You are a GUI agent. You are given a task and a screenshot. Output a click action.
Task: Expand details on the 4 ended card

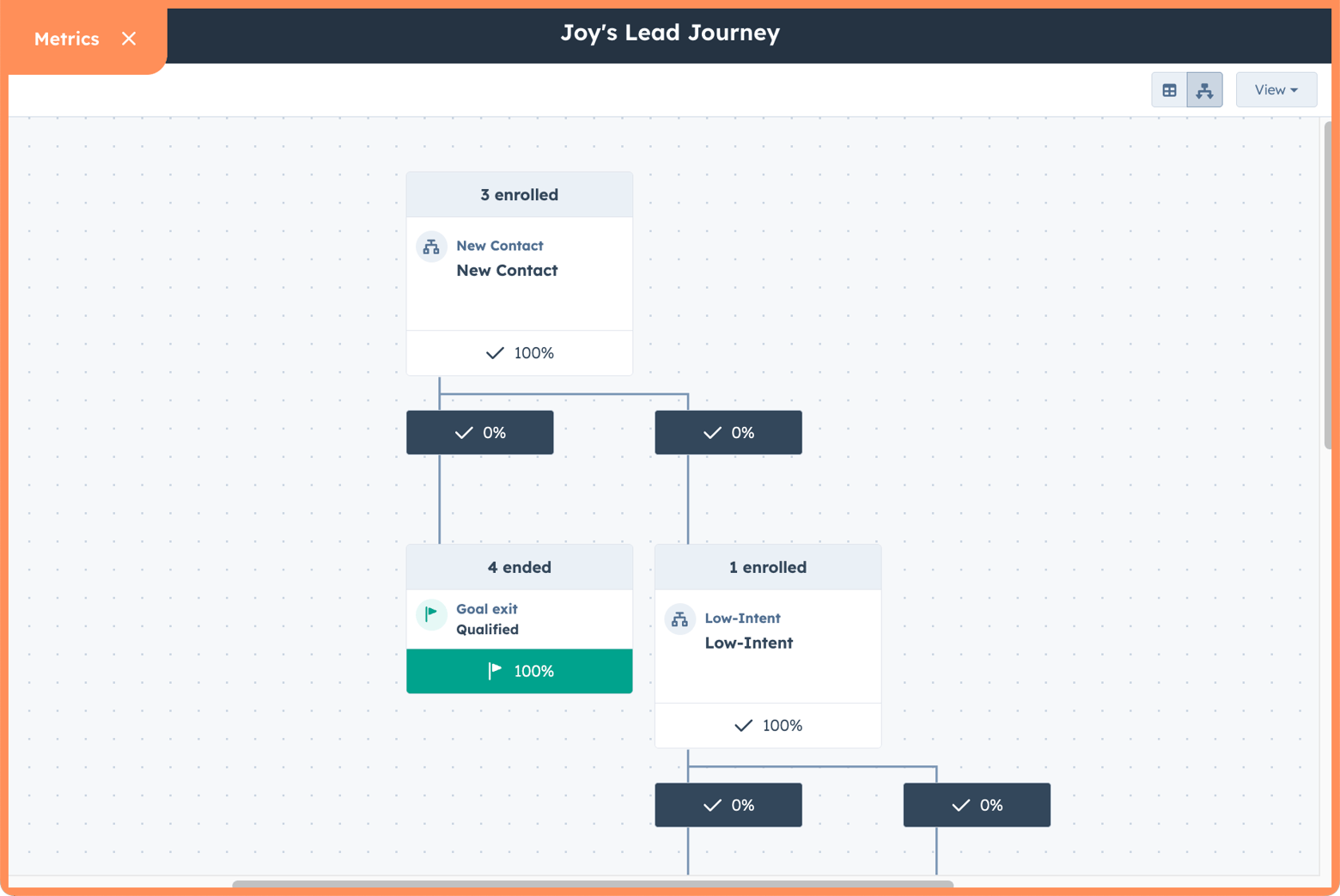(x=519, y=567)
